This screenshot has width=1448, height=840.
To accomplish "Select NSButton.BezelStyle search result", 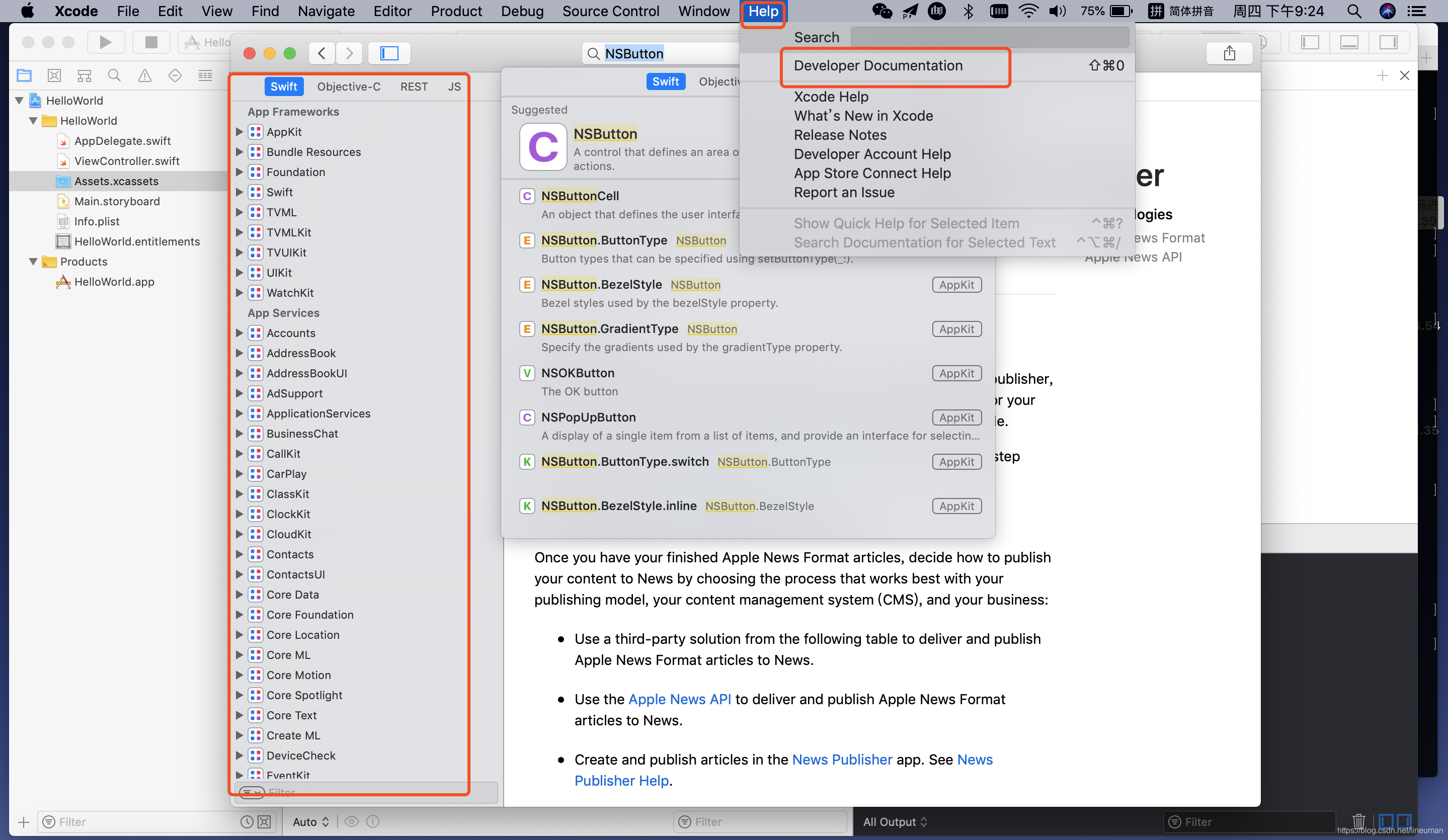I will coord(749,293).
